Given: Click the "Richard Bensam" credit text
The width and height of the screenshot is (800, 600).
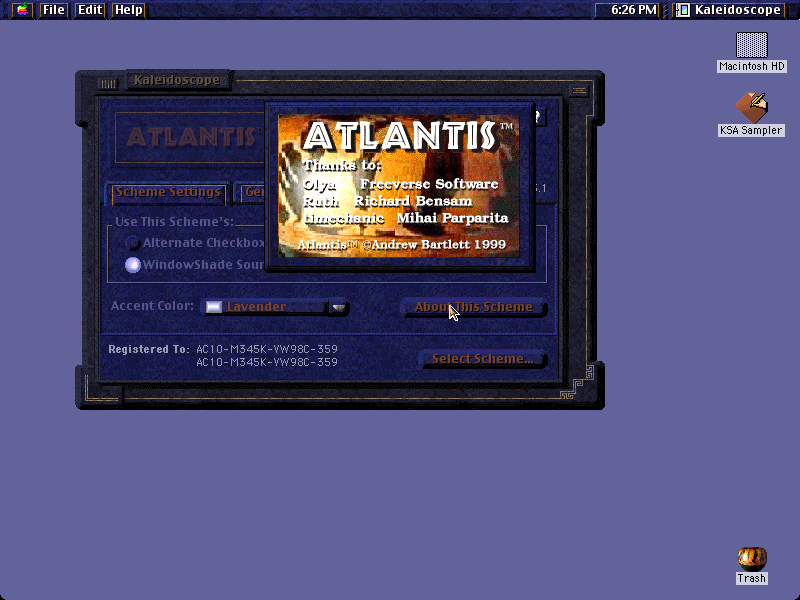Looking at the screenshot, I should (413, 202).
